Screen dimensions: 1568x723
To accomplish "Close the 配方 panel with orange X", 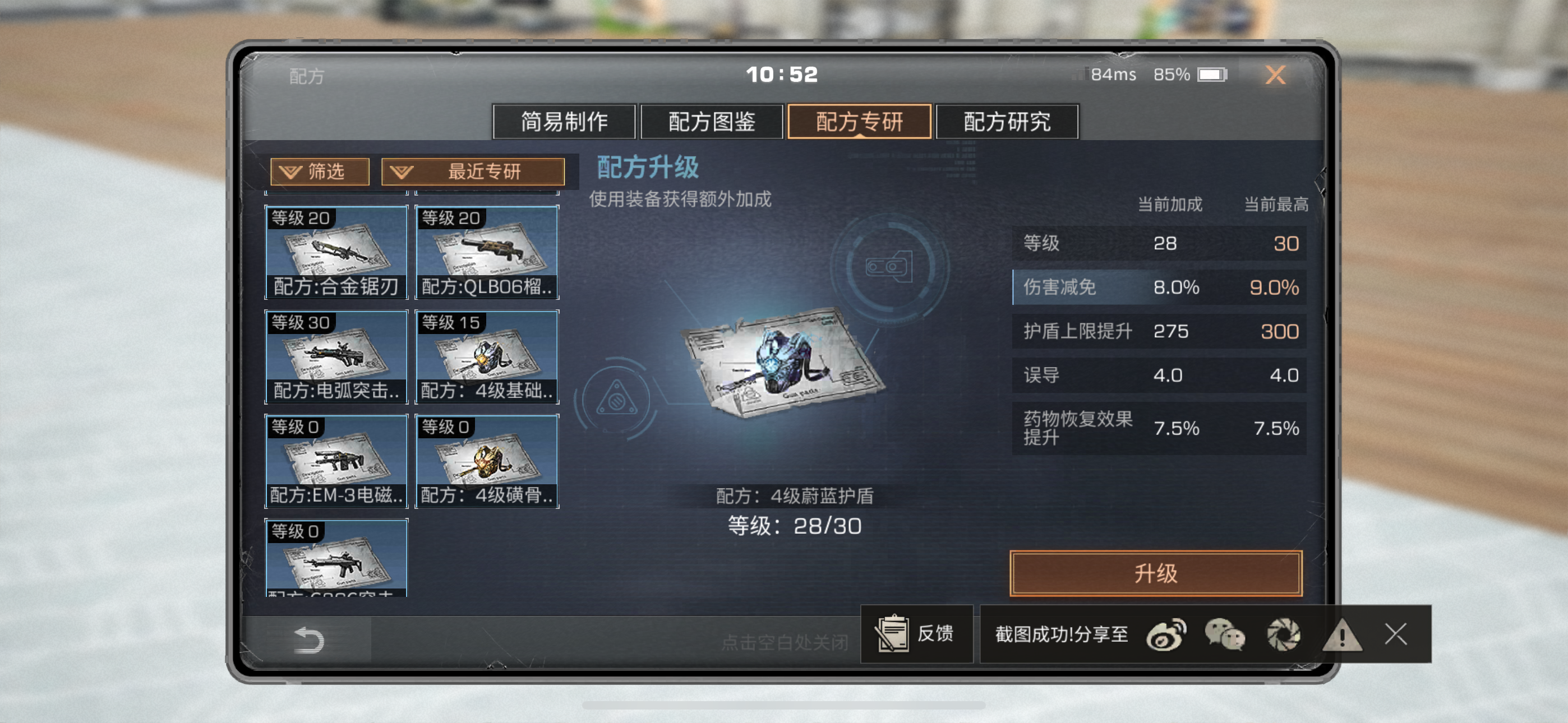I will (x=1275, y=75).
